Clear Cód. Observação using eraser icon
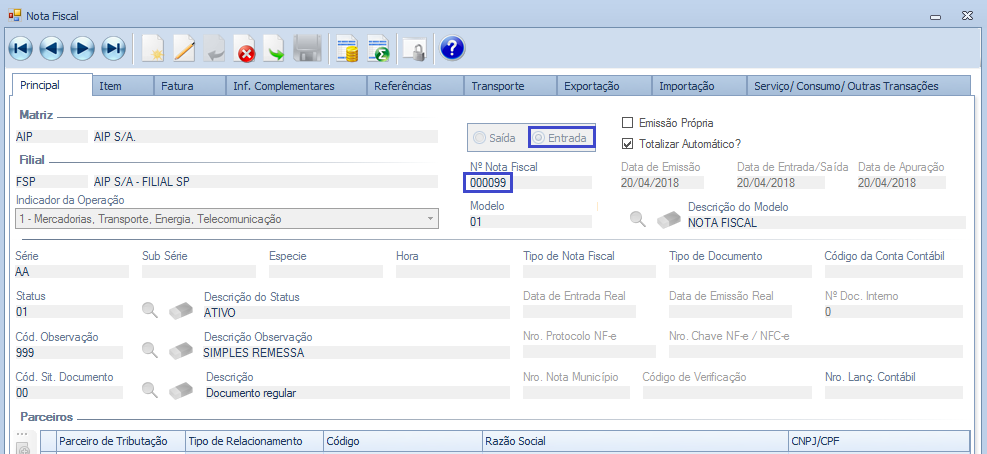The width and height of the screenshot is (987, 454). pos(181,350)
